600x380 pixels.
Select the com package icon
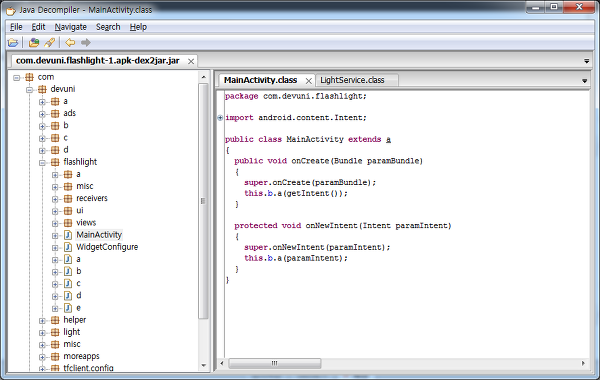point(29,77)
